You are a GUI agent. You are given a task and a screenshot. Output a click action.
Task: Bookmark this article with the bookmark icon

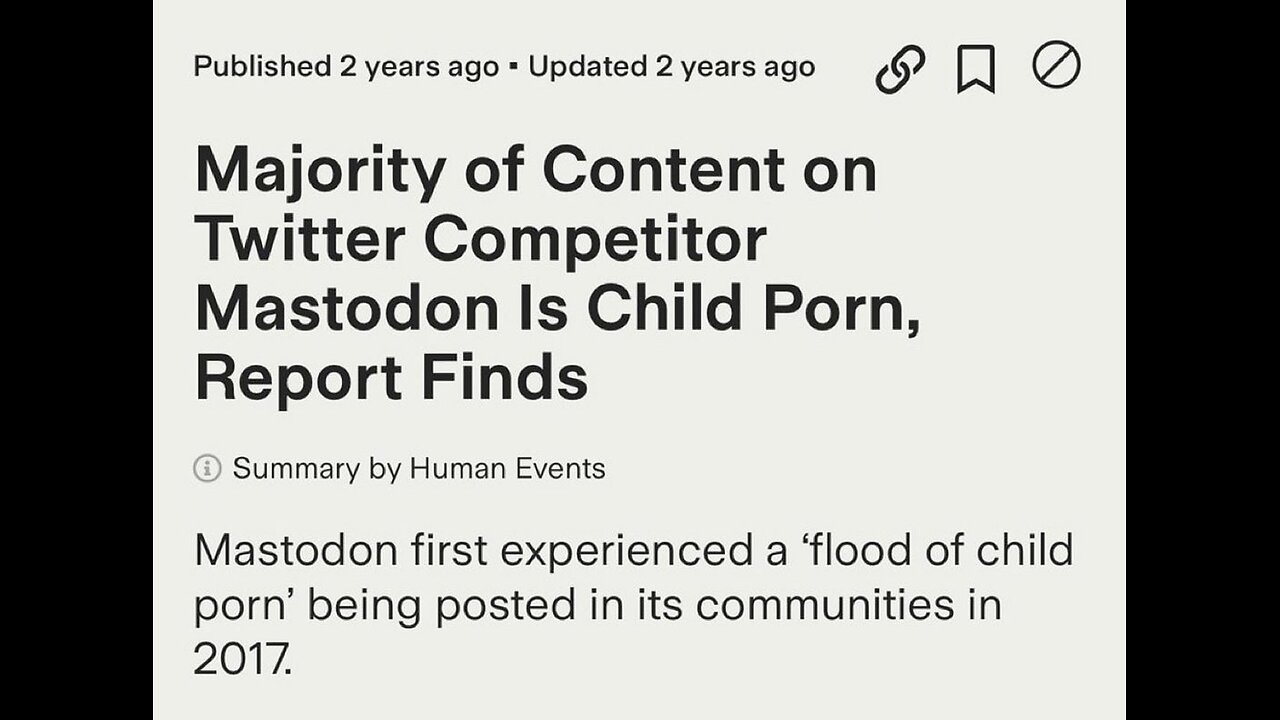point(976,70)
